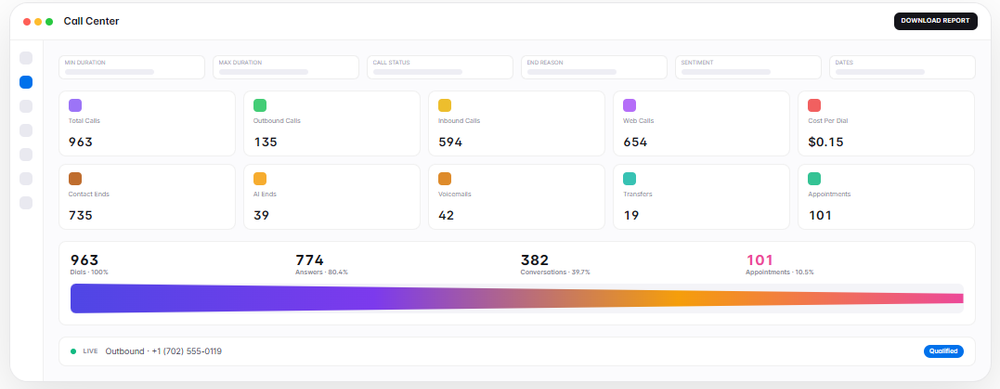The width and height of the screenshot is (1000, 389).
Task: Click the Cost Per Dial value $0.15
Action: click(826, 142)
